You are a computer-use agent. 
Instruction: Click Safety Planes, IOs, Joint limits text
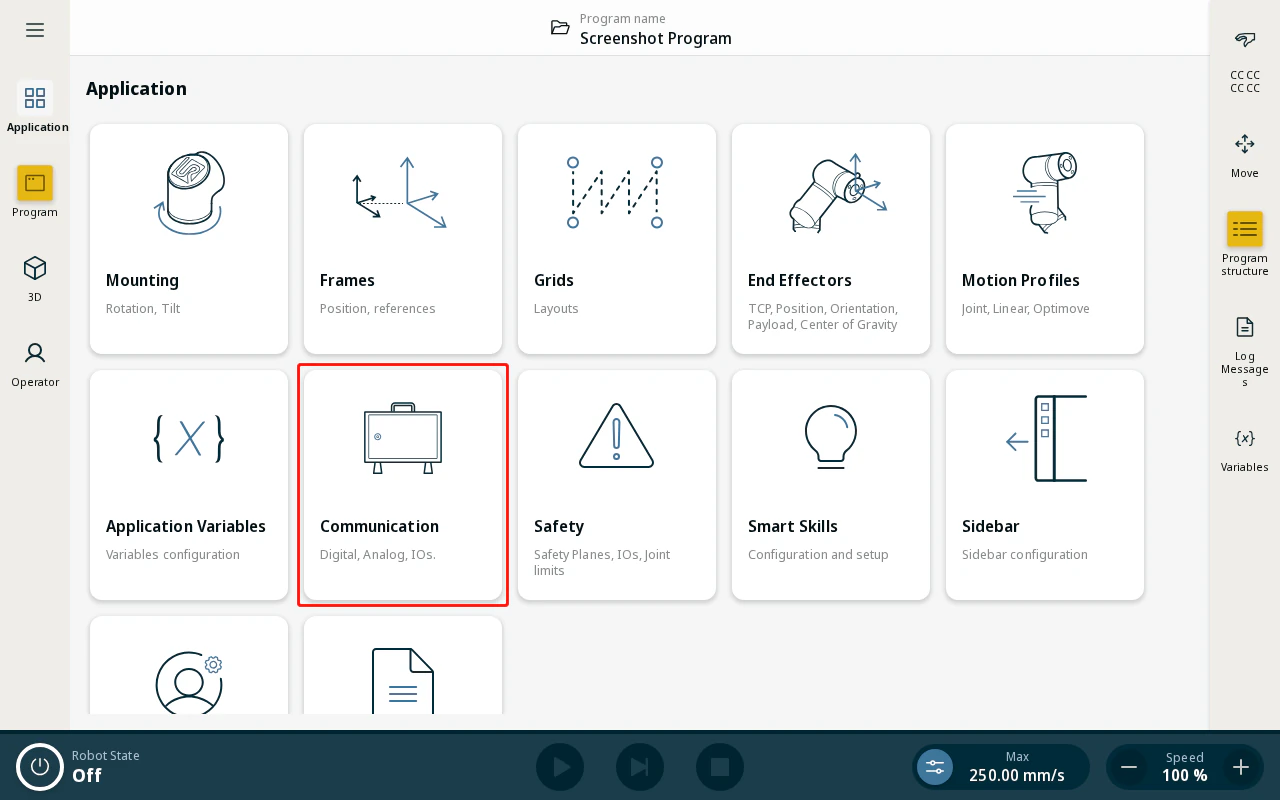pyautogui.click(x=602, y=562)
